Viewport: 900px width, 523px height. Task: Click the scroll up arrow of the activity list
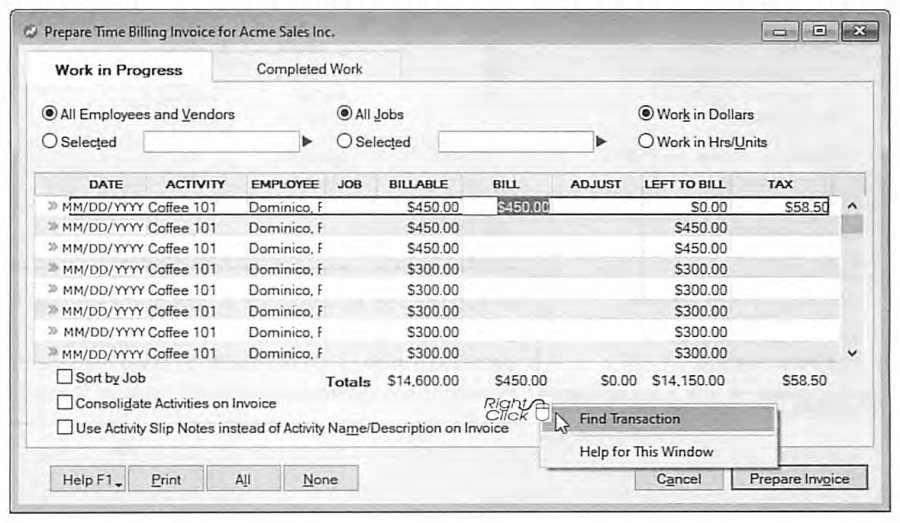pyautogui.click(x=852, y=206)
